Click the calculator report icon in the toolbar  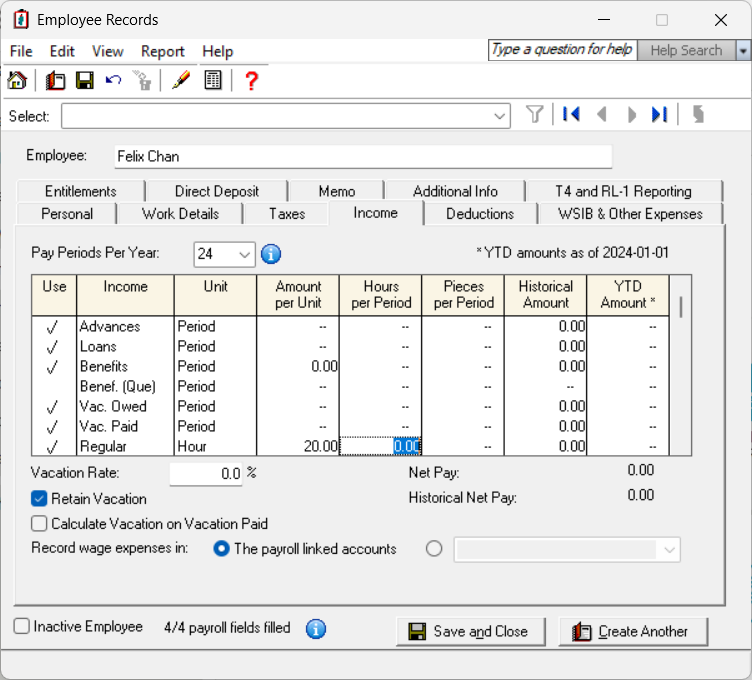[212, 80]
